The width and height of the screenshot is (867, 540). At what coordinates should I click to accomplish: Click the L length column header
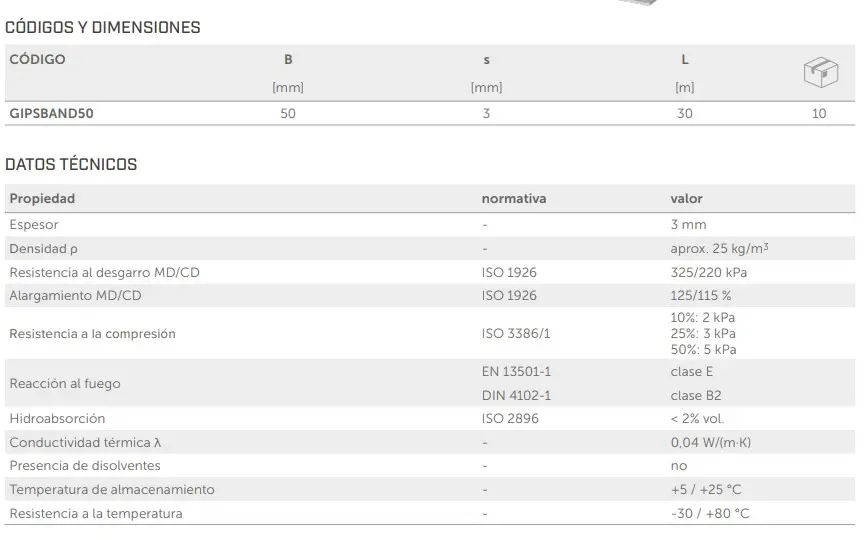pyautogui.click(x=685, y=60)
